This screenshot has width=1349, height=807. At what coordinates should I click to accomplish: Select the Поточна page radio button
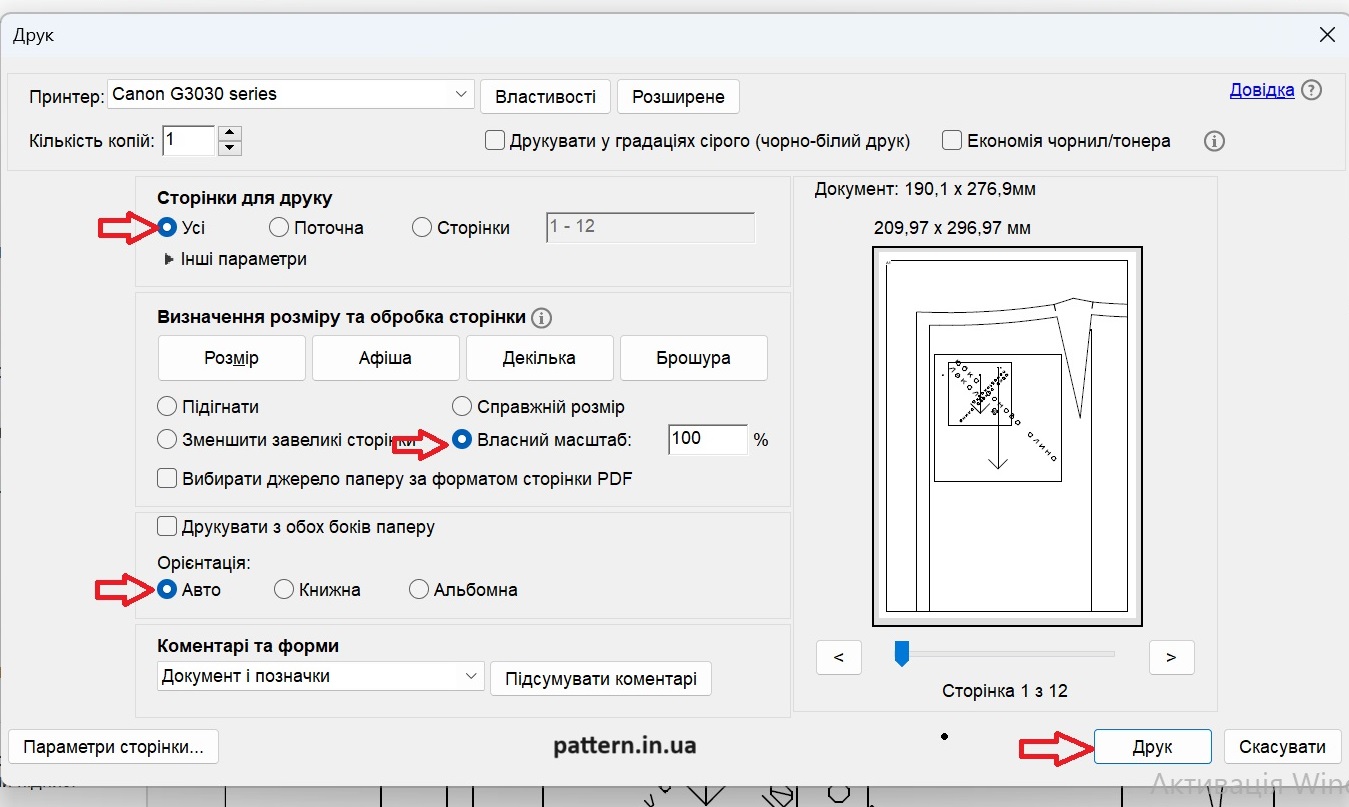coord(279,227)
